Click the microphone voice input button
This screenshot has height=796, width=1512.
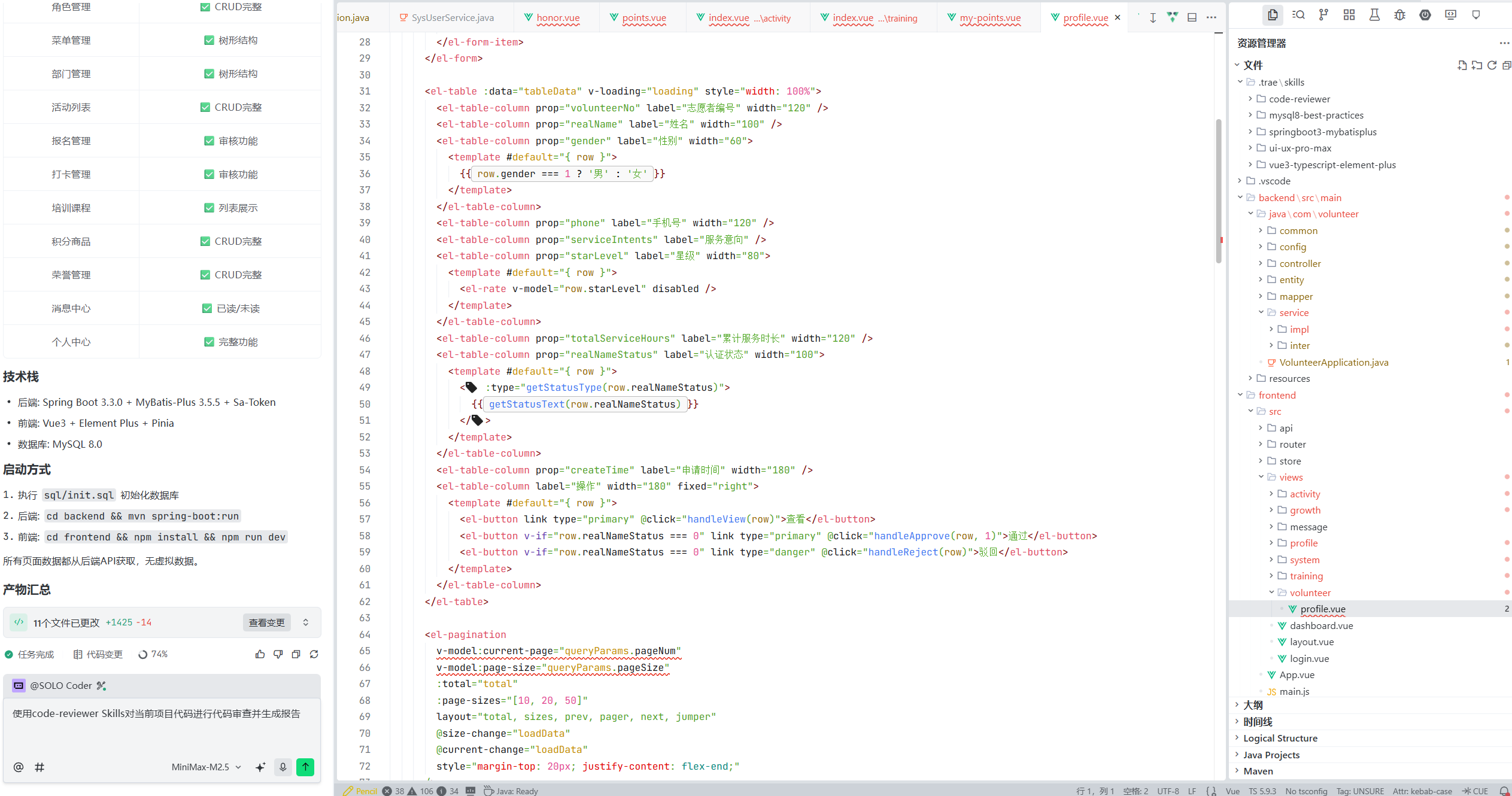[283, 767]
